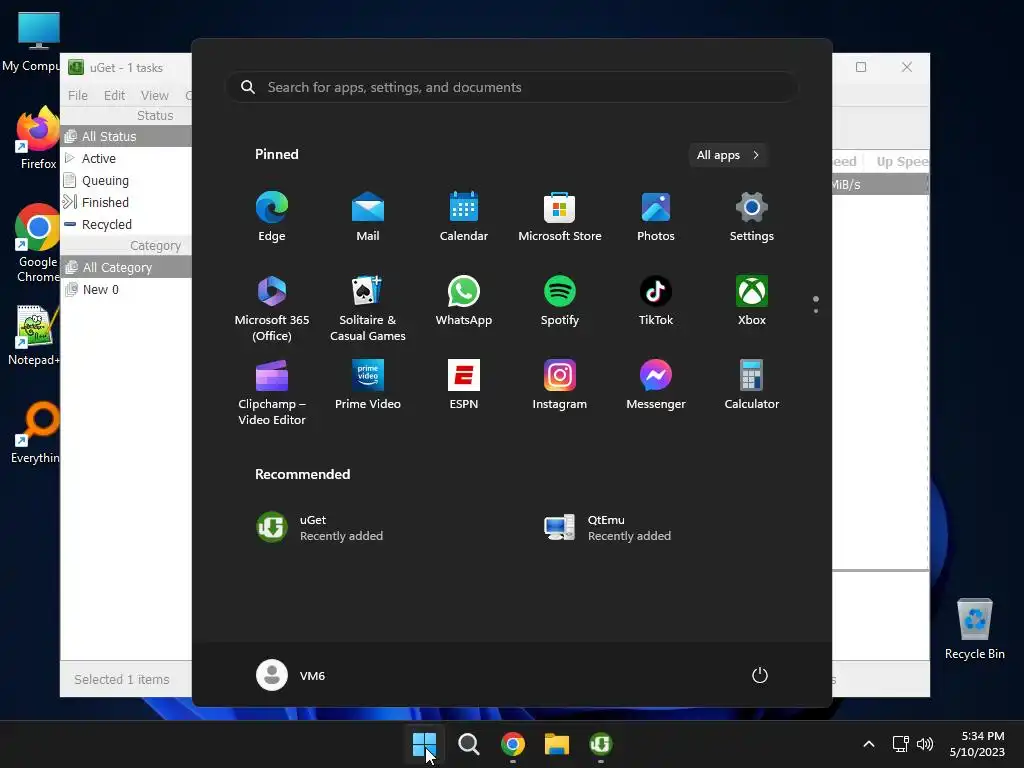This screenshot has height=768, width=1024.
Task: Open the TikTok app
Action: 656,300
